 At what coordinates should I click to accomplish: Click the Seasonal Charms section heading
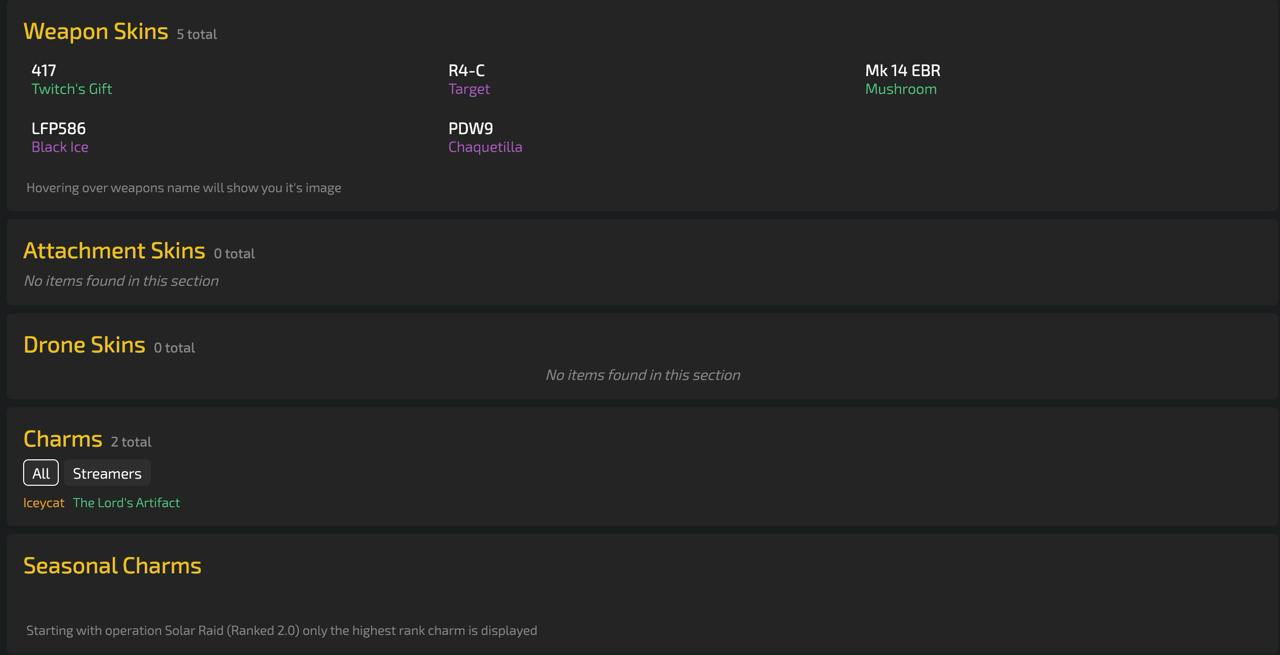point(112,565)
